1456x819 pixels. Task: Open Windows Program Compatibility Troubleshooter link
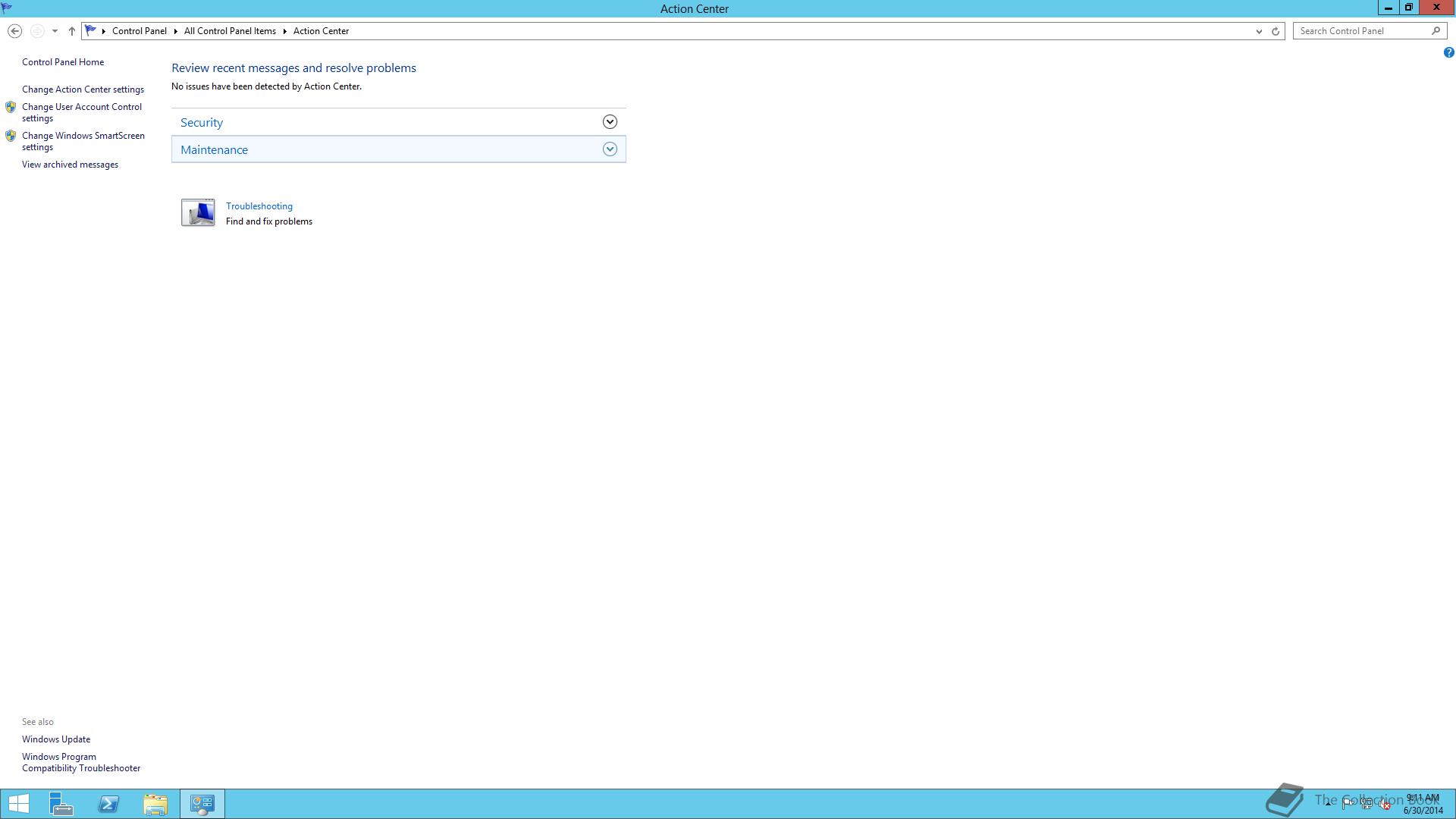tap(81, 762)
